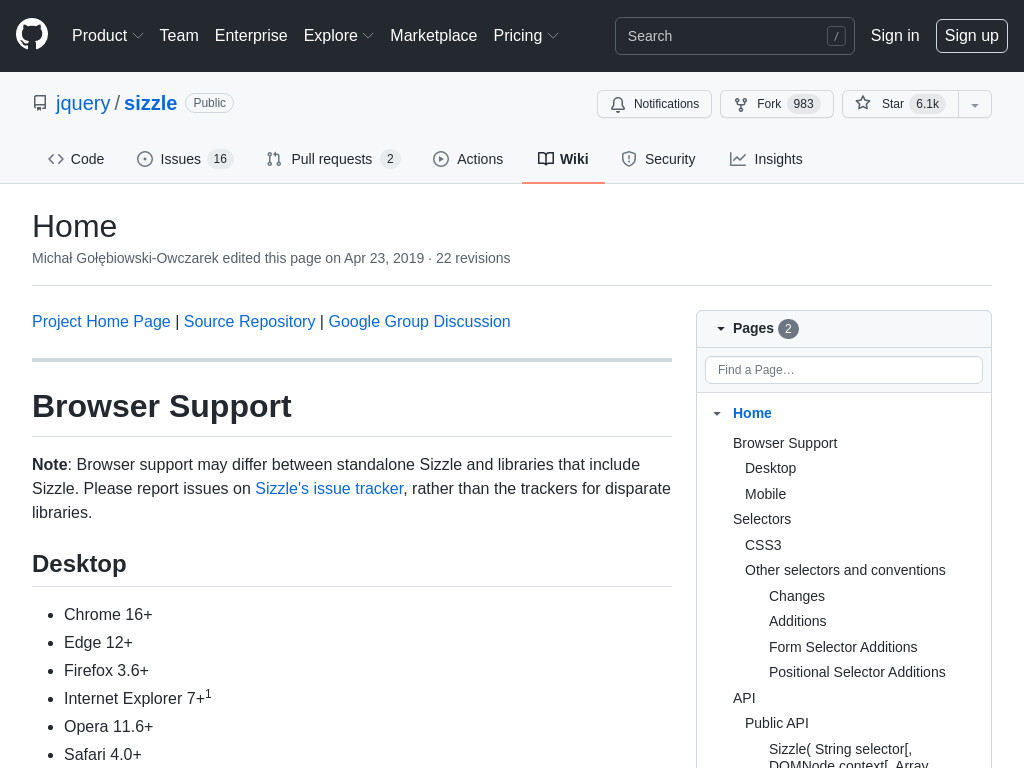Switch to the Actions tab
Image resolution: width=1024 pixels, height=768 pixels.
(468, 159)
